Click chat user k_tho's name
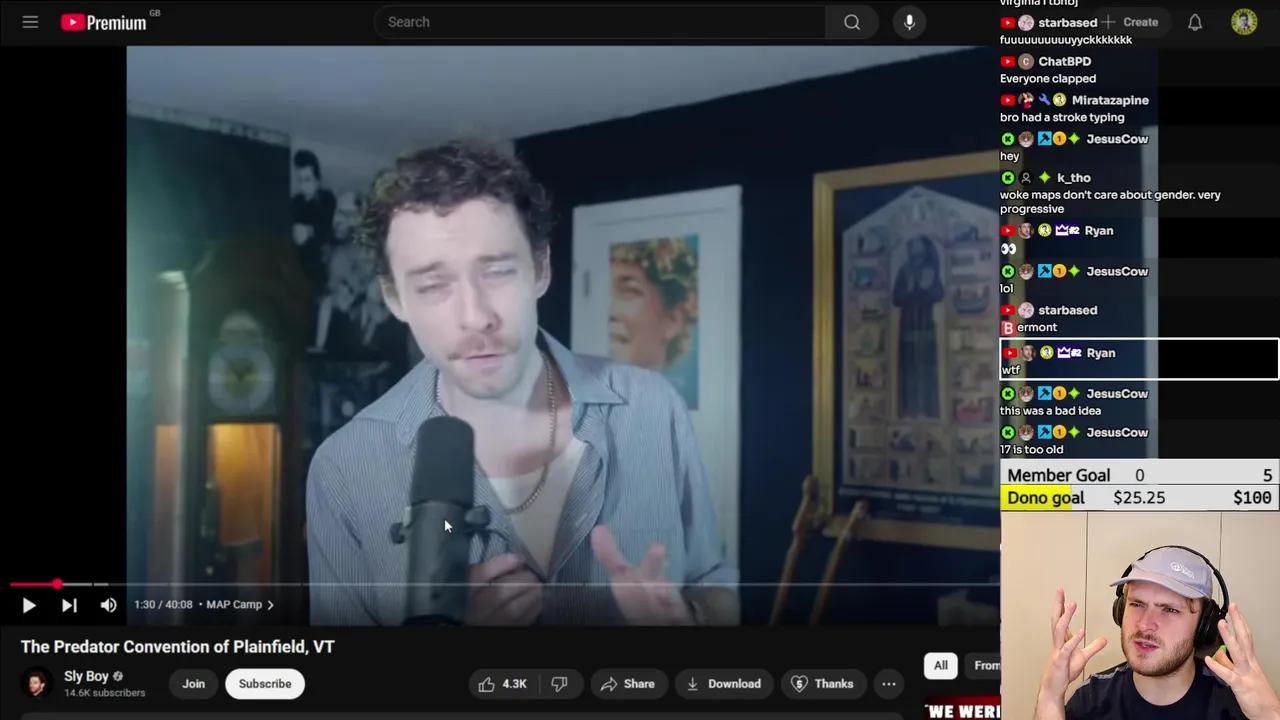1280x720 pixels. pos(1073,178)
